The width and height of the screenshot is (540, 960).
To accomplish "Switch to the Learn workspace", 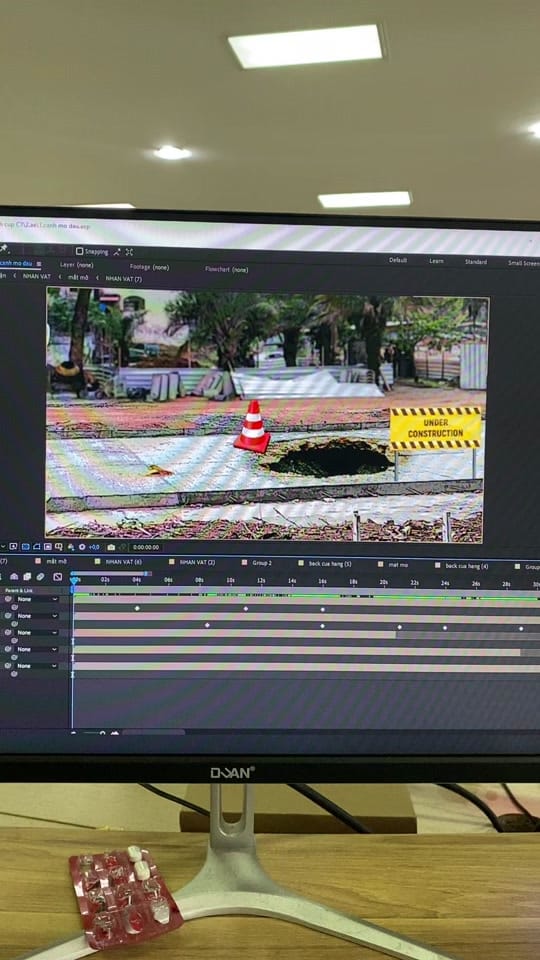I will click(437, 261).
